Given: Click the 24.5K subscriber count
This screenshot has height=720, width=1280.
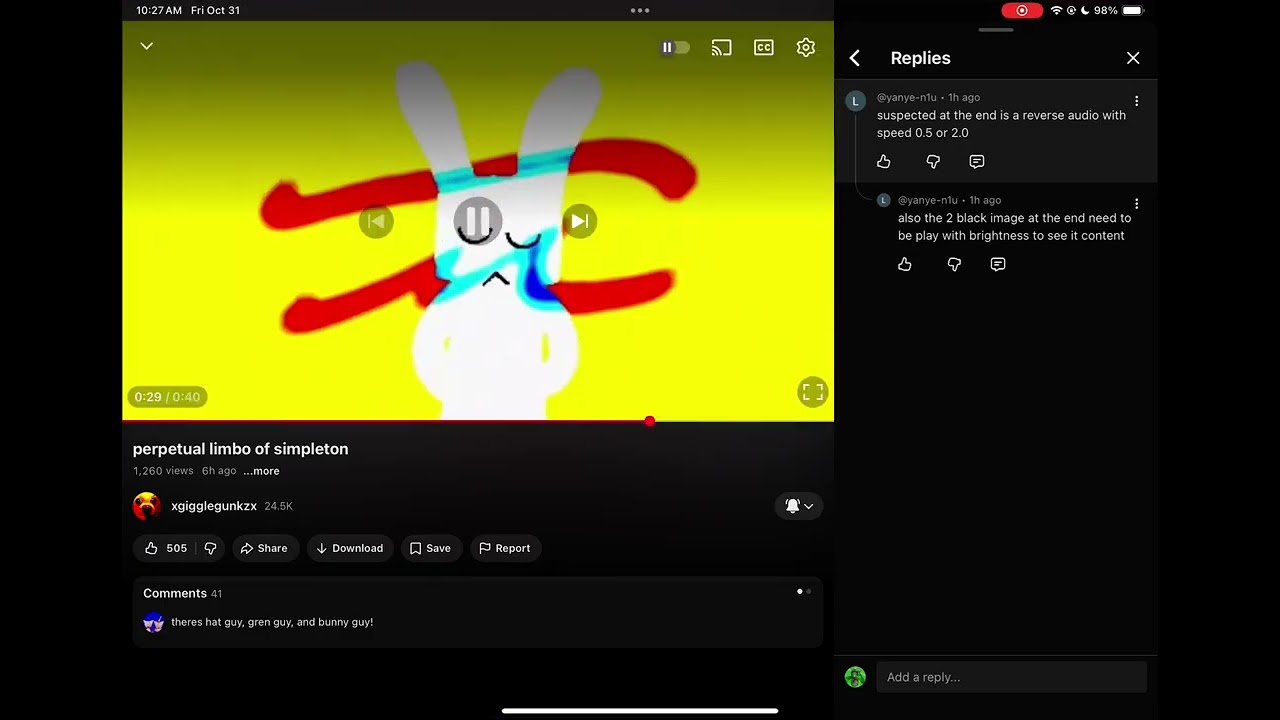Looking at the screenshot, I should (x=278, y=506).
